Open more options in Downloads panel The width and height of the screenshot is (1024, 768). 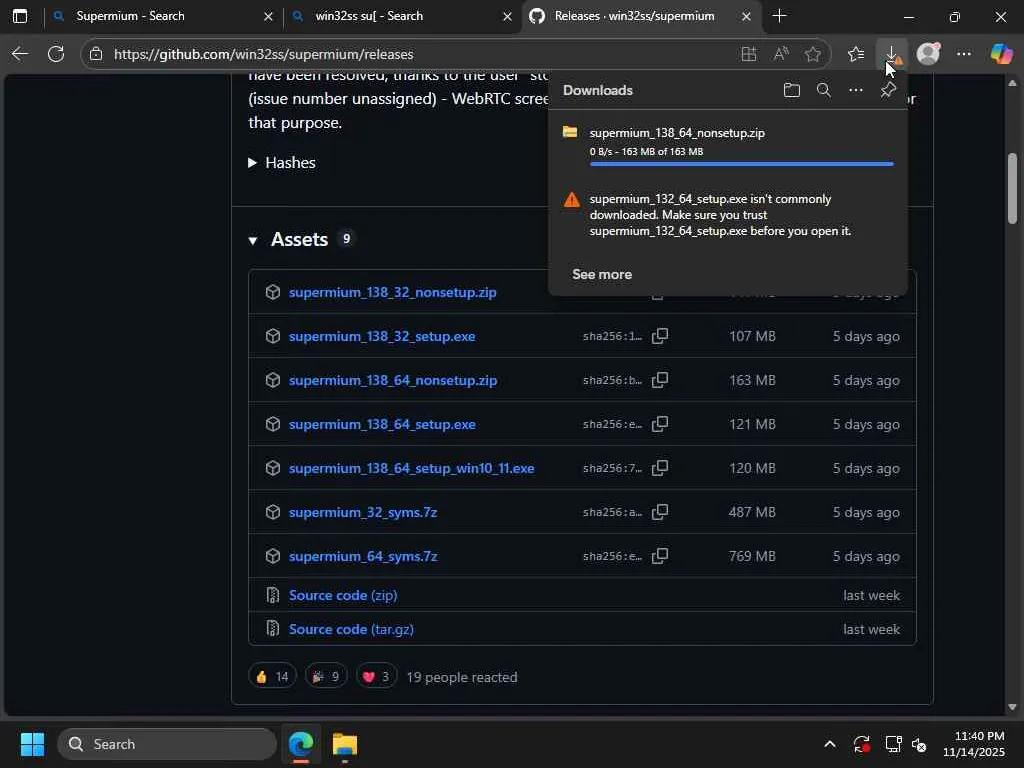coord(856,90)
